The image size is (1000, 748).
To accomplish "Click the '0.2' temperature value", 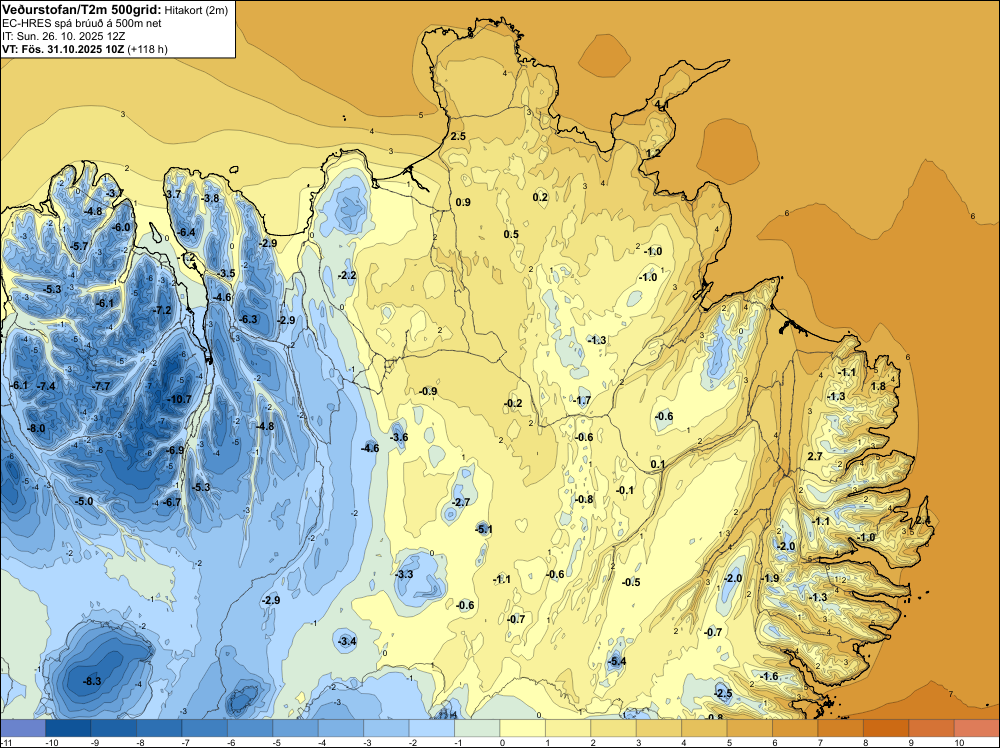I will click(540, 197).
